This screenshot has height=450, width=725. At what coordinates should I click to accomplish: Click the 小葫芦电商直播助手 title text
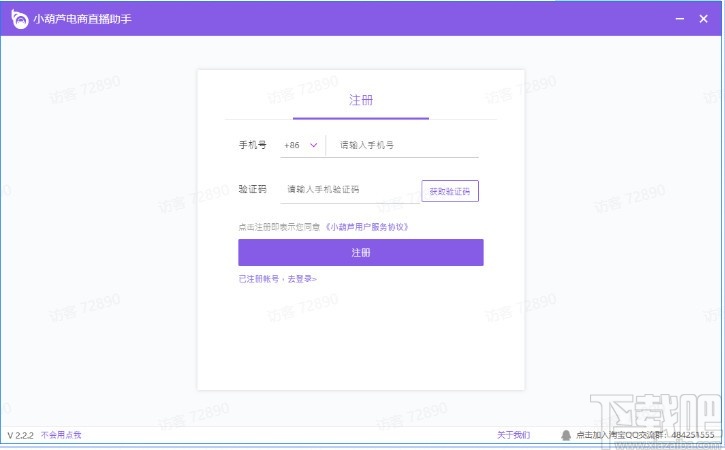click(82, 19)
